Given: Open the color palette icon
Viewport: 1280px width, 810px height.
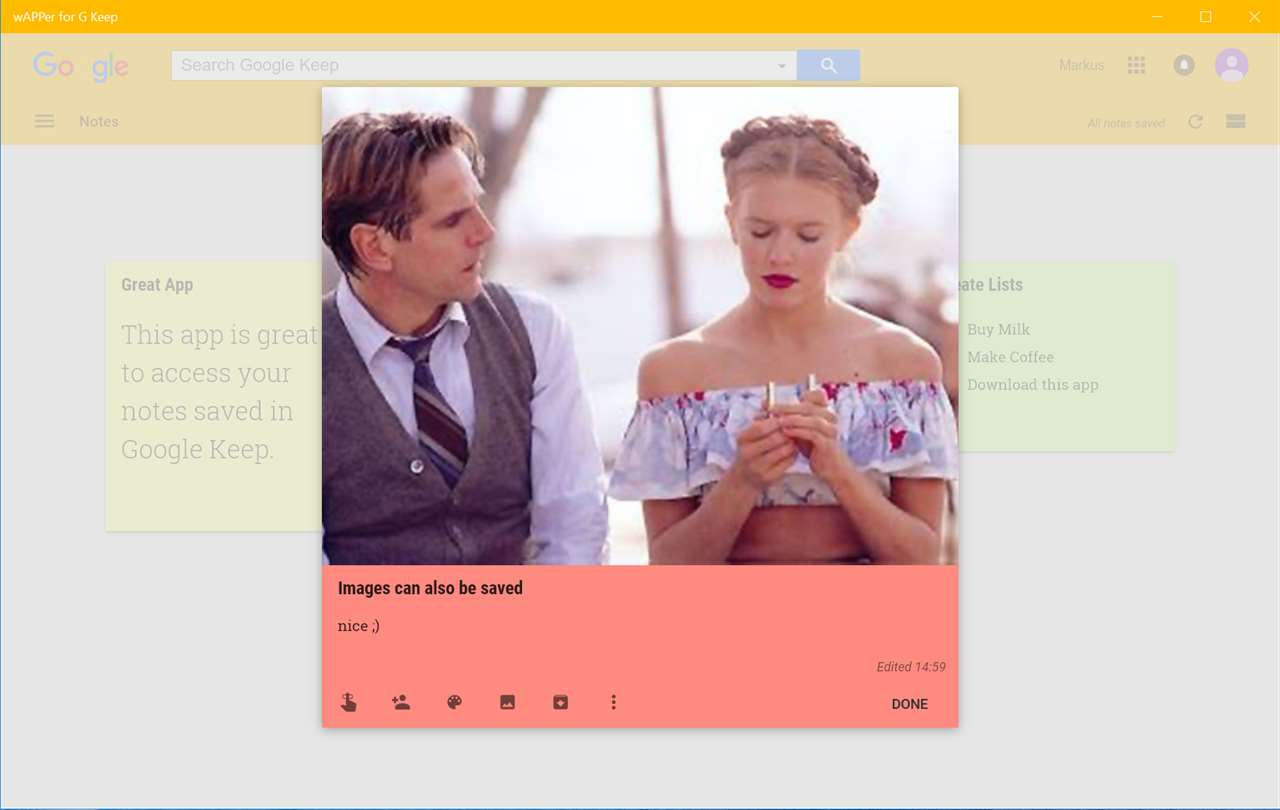Looking at the screenshot, I should (454, 703).
